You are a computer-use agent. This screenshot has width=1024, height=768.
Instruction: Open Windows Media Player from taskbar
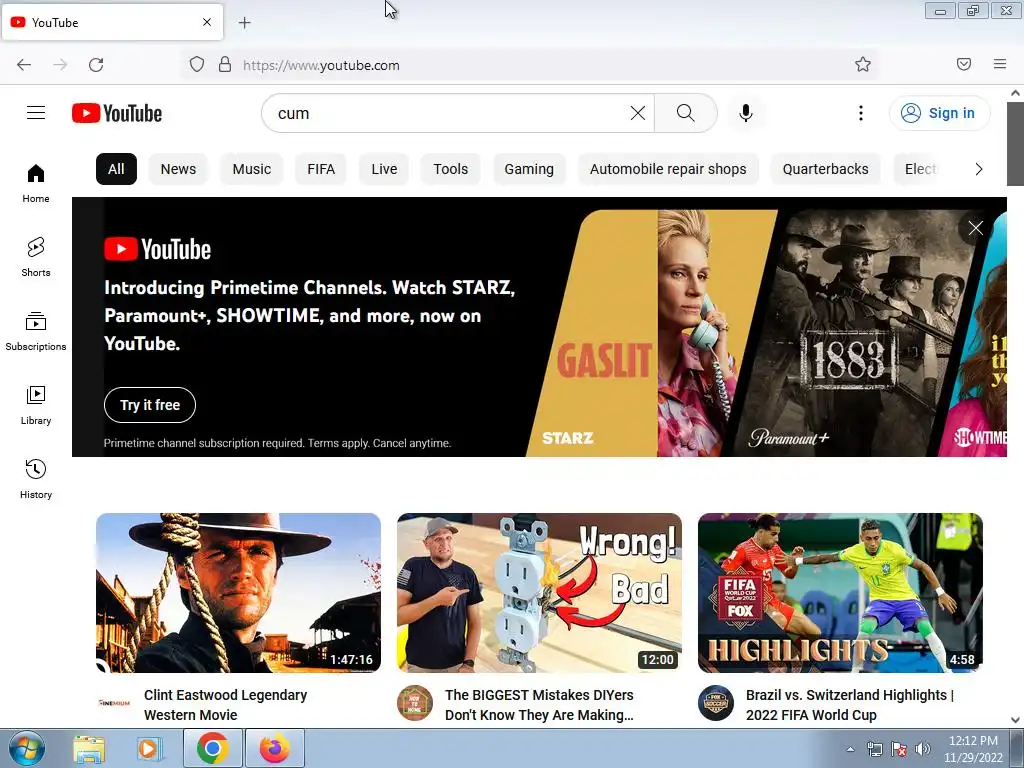(150, 748)
